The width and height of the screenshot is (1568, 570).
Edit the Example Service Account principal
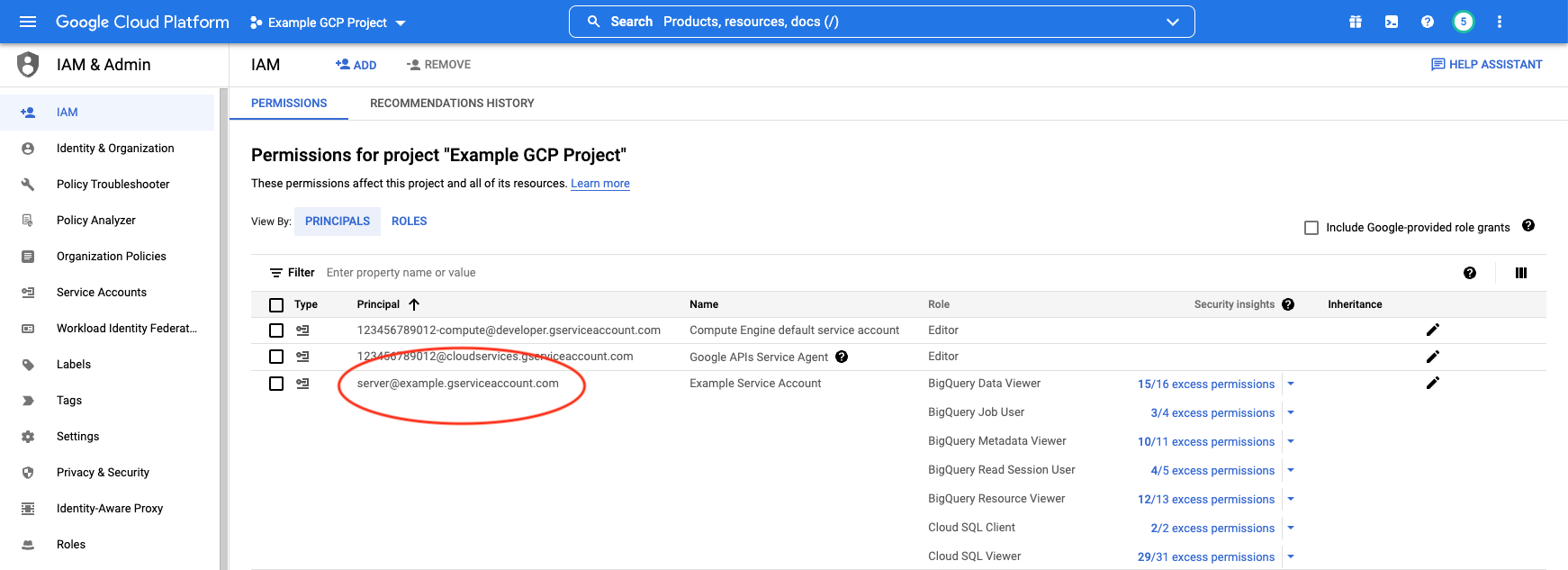pos(1433,383)
